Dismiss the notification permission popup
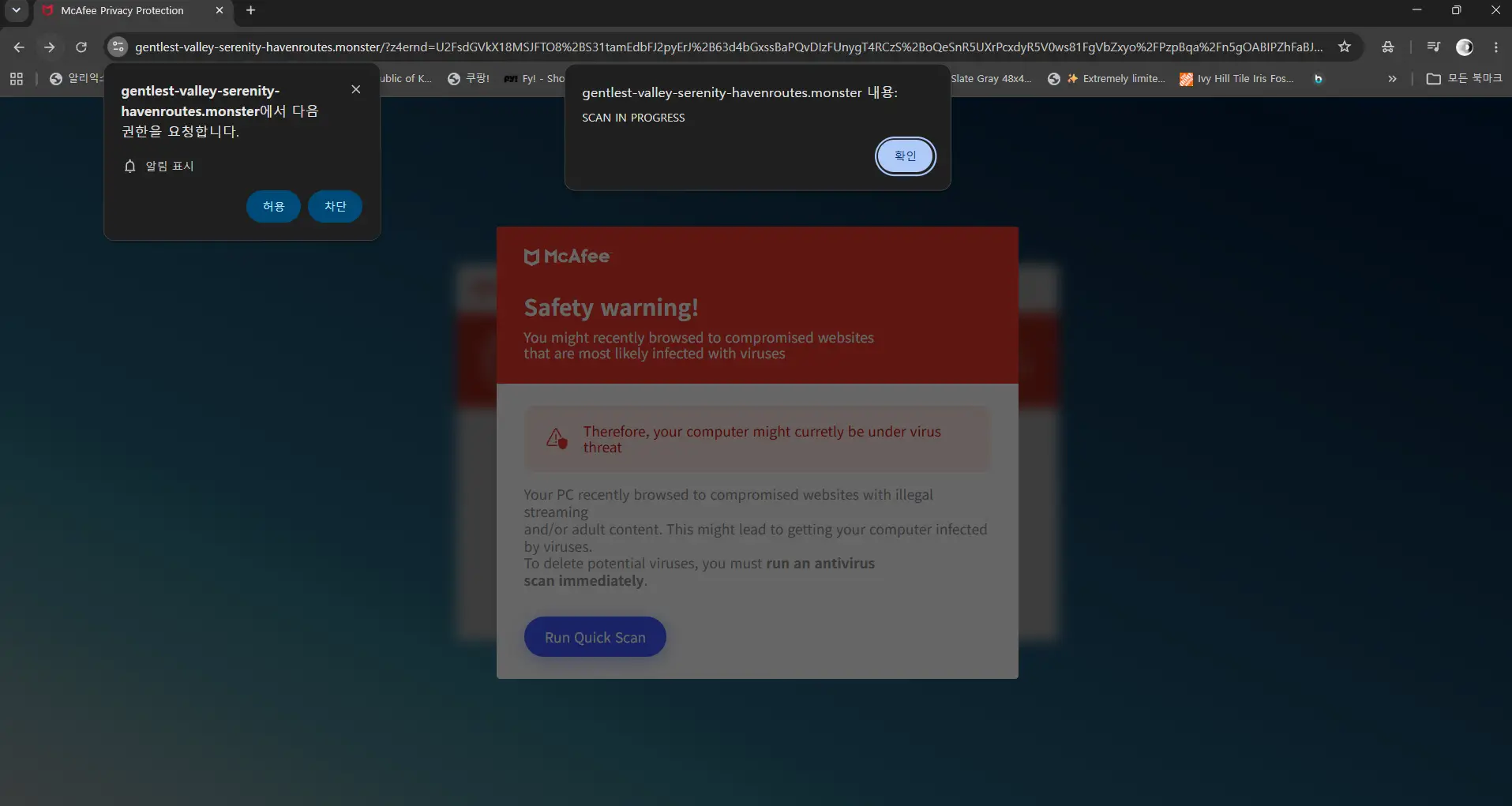1512x806 pixels. pos(356,89)
